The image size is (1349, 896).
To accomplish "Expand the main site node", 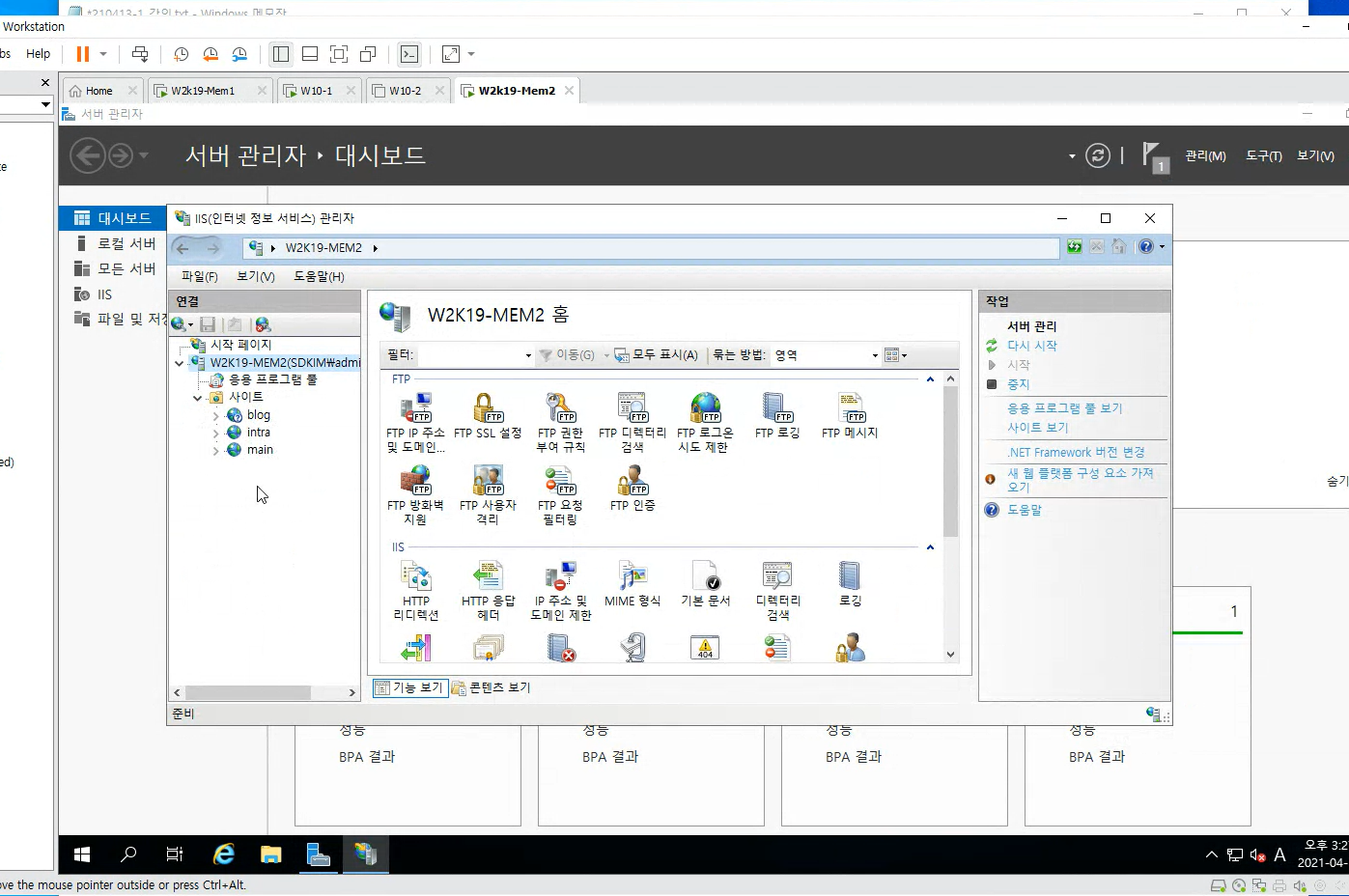I will coord(215,451).
